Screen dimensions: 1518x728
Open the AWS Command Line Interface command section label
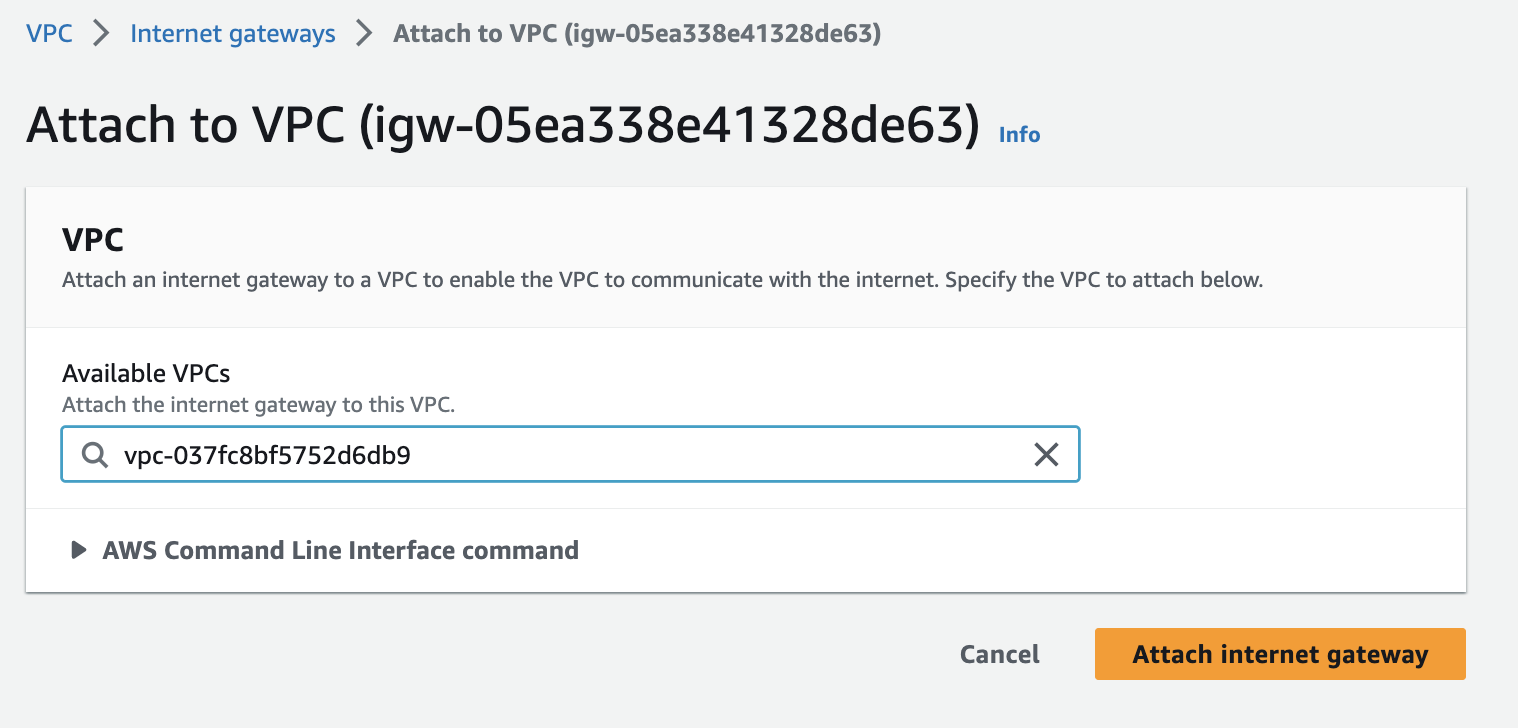340,550
